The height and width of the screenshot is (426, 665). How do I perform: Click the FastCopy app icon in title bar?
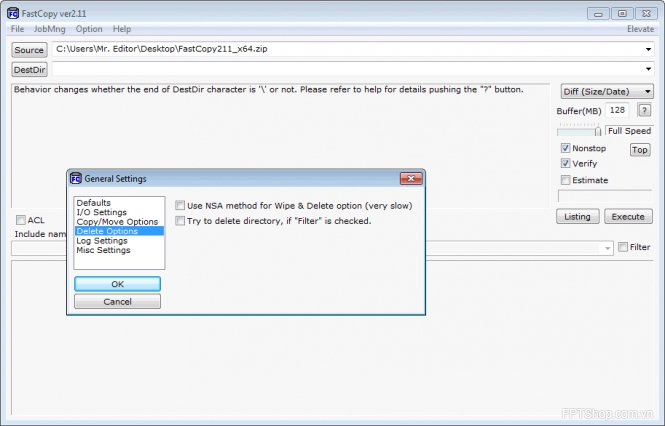[13, 14]
